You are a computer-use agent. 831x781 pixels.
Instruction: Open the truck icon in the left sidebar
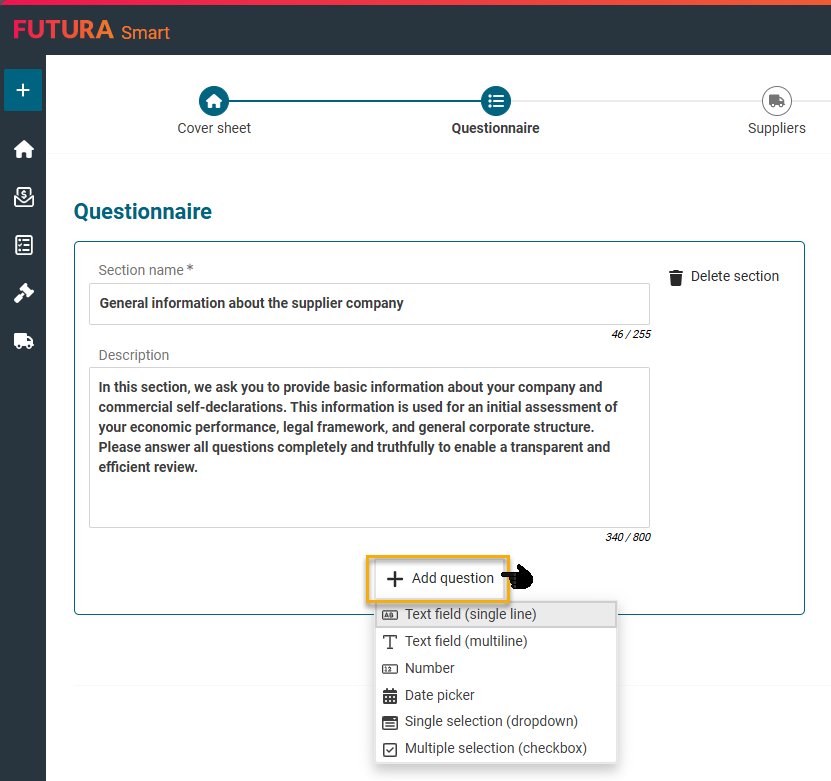click(23, 341)
